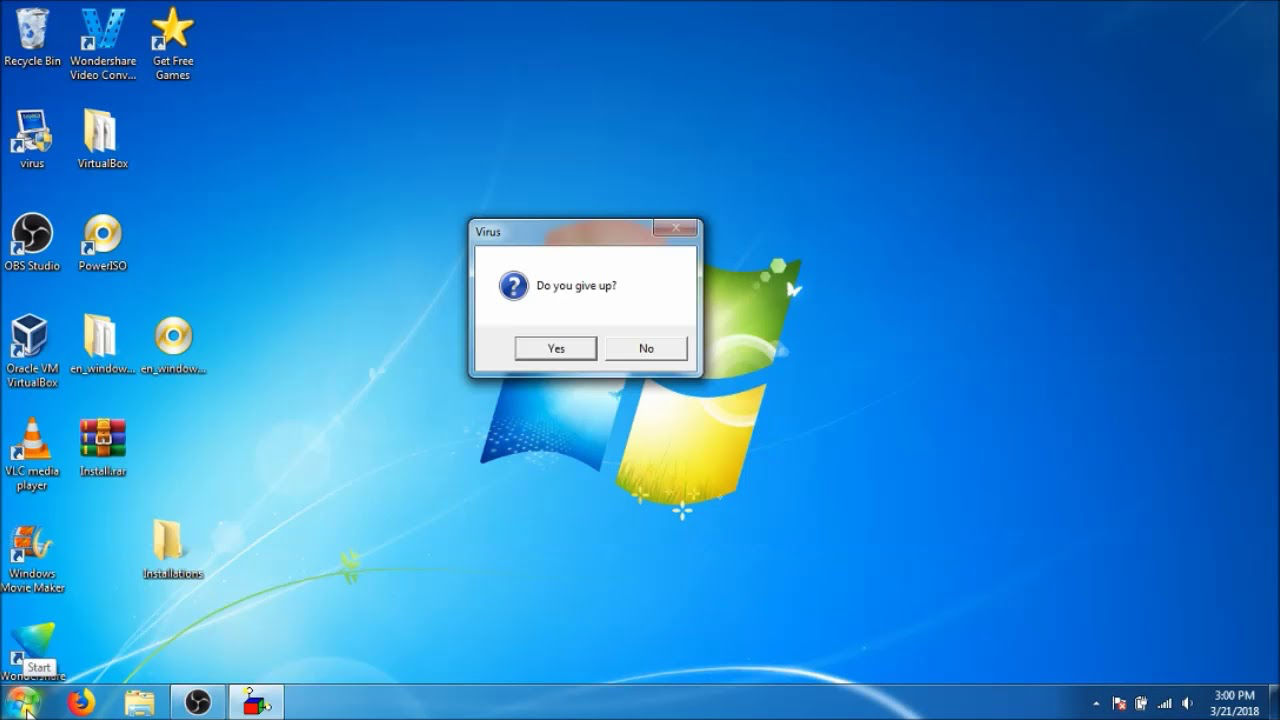This screenshot has width=1280, height=720.
Task: Select the PowerISO desktop shortcut
Action: click(102, 242)
